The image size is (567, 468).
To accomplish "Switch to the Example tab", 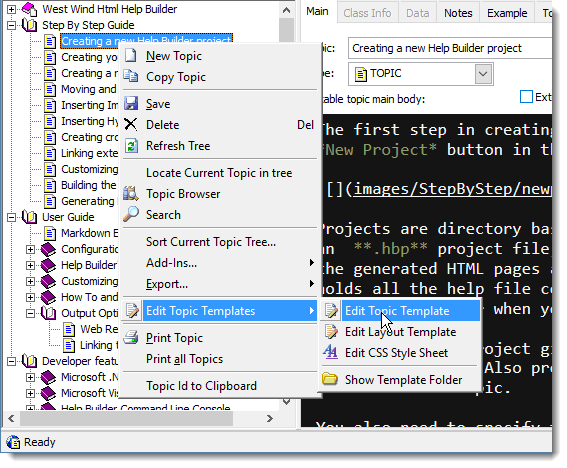I will 507,13.
